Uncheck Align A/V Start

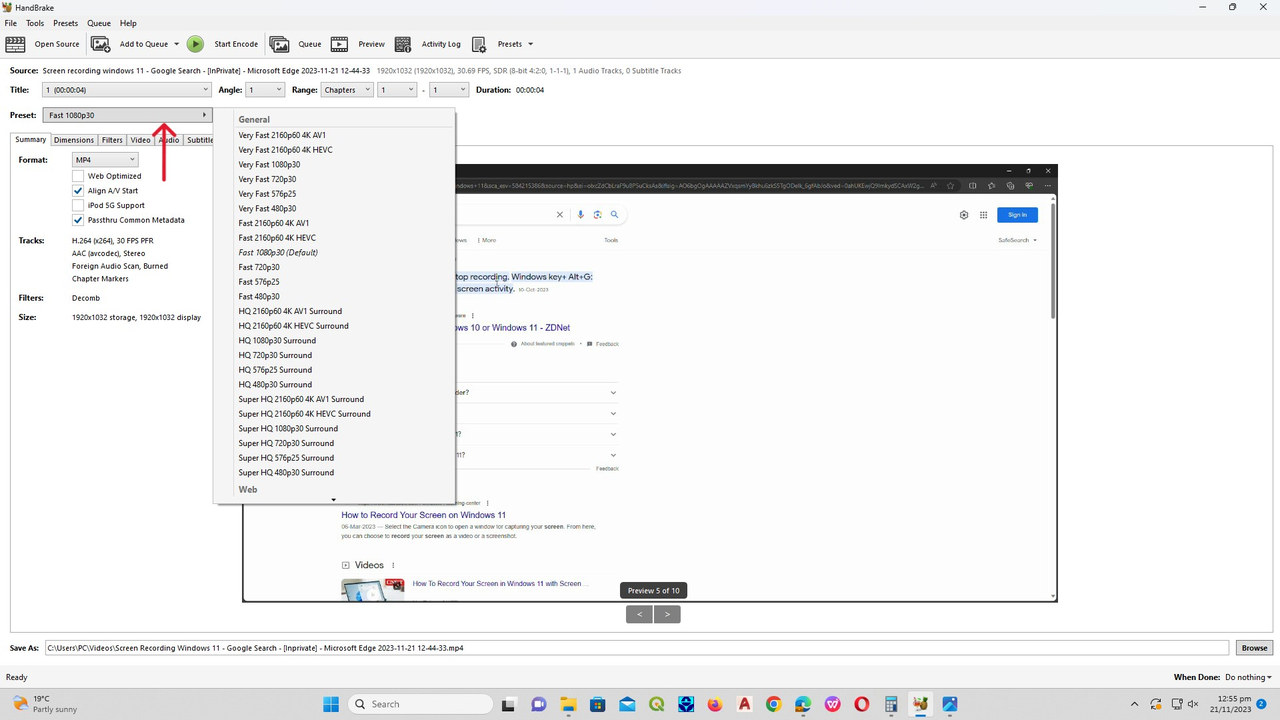tap(78, 191)
